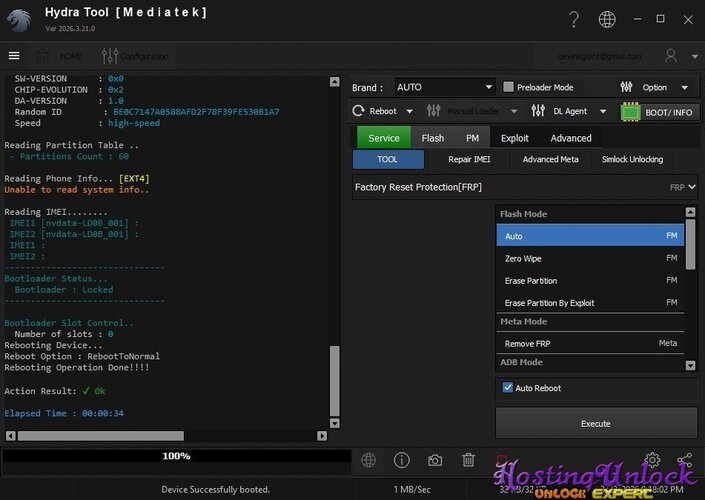The image size is (705, 500).
Task: Expand the Reboot dropdown
Action: pyautogui.click(x=384, y=111)
